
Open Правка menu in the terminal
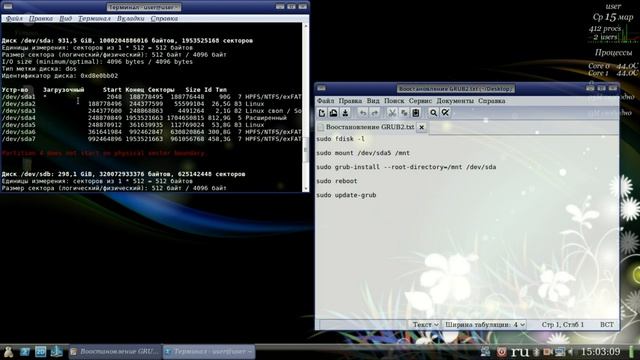[x=41, y=18]
